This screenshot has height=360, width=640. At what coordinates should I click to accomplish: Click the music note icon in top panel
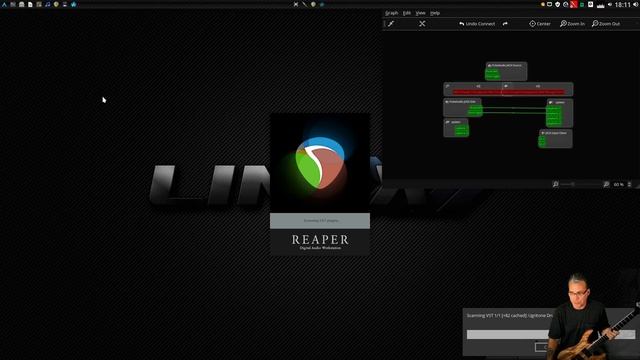tap(47, 4)
